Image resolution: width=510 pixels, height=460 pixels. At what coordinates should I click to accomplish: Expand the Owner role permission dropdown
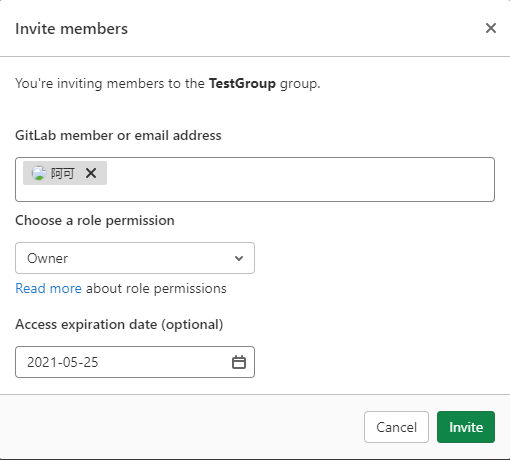click(135, 258)
